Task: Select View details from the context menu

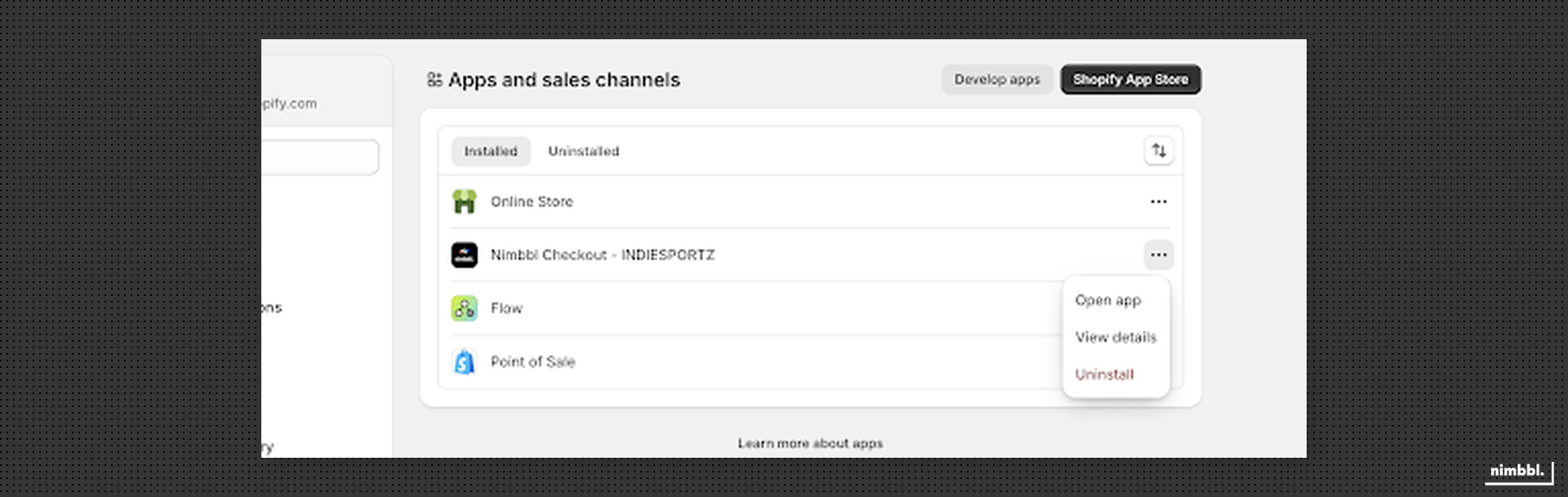Action: [x=1116, y=337]
